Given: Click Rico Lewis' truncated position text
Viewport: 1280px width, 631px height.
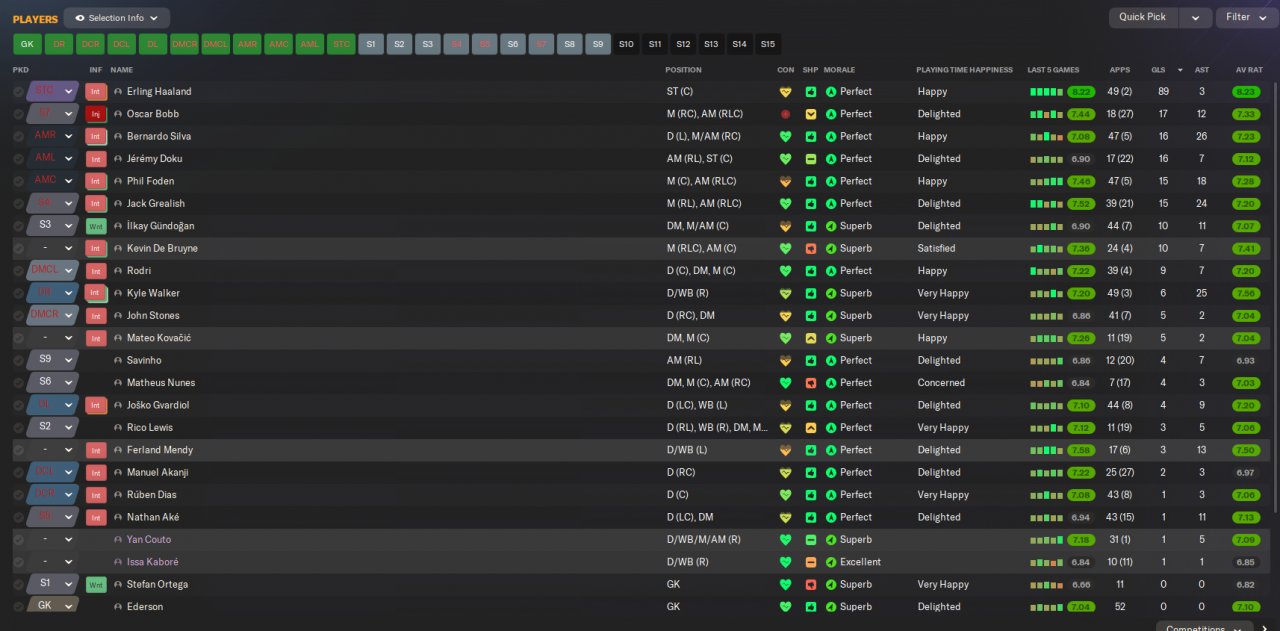Looking at the screenshot, I should pyautogui.click(x=717, y=427).
